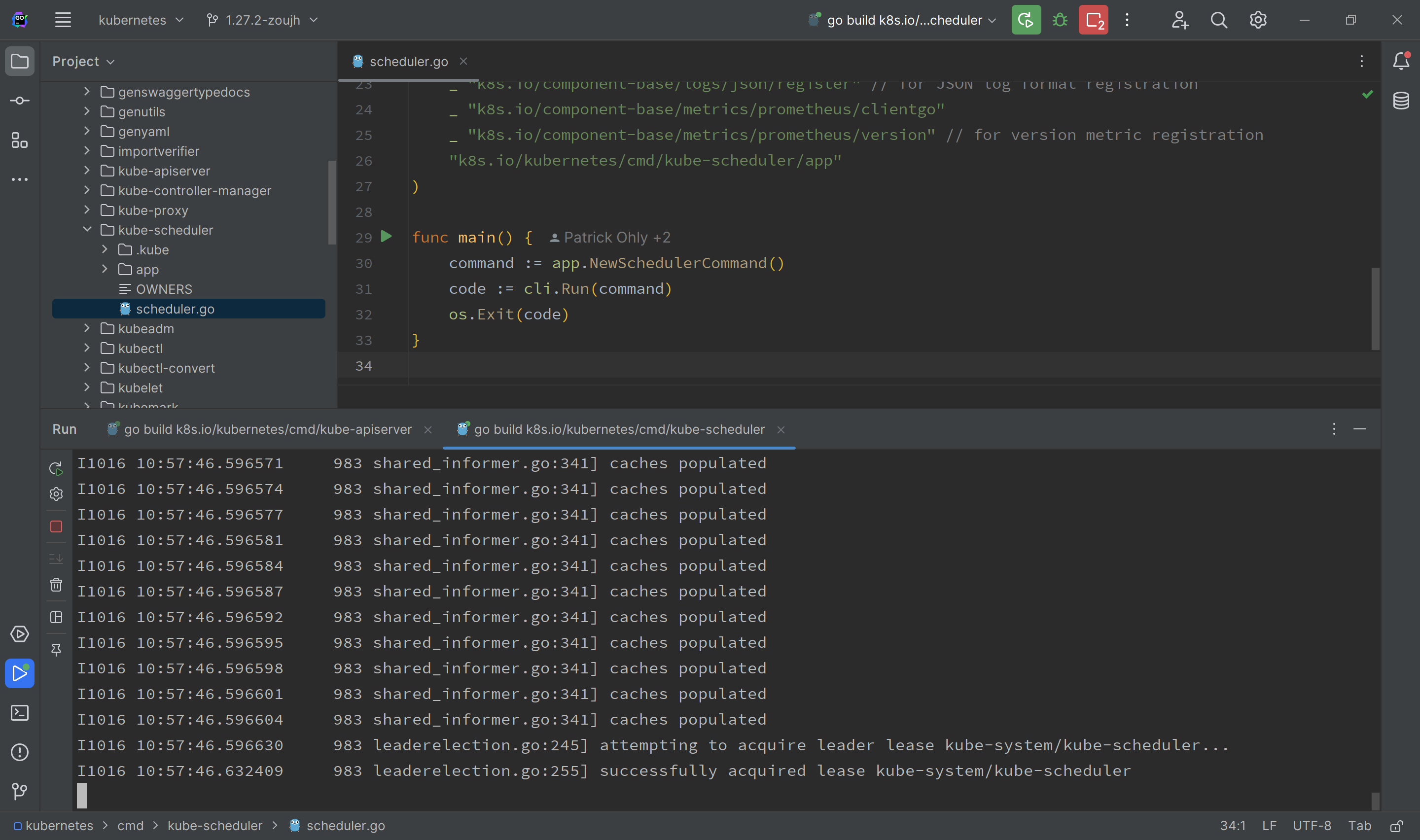Viewport: 1420px width, 840px height.
Task: Open Code With Me user icon
Action: click(1180, 20)
